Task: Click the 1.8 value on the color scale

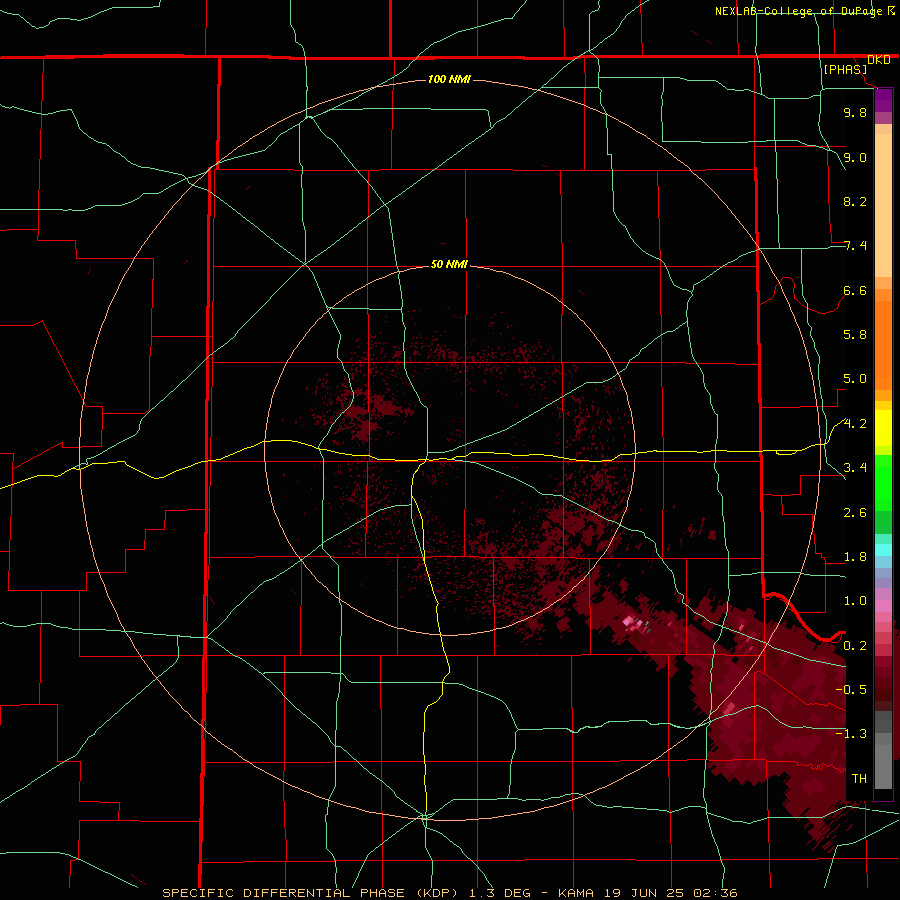Action: coord(855,557)
